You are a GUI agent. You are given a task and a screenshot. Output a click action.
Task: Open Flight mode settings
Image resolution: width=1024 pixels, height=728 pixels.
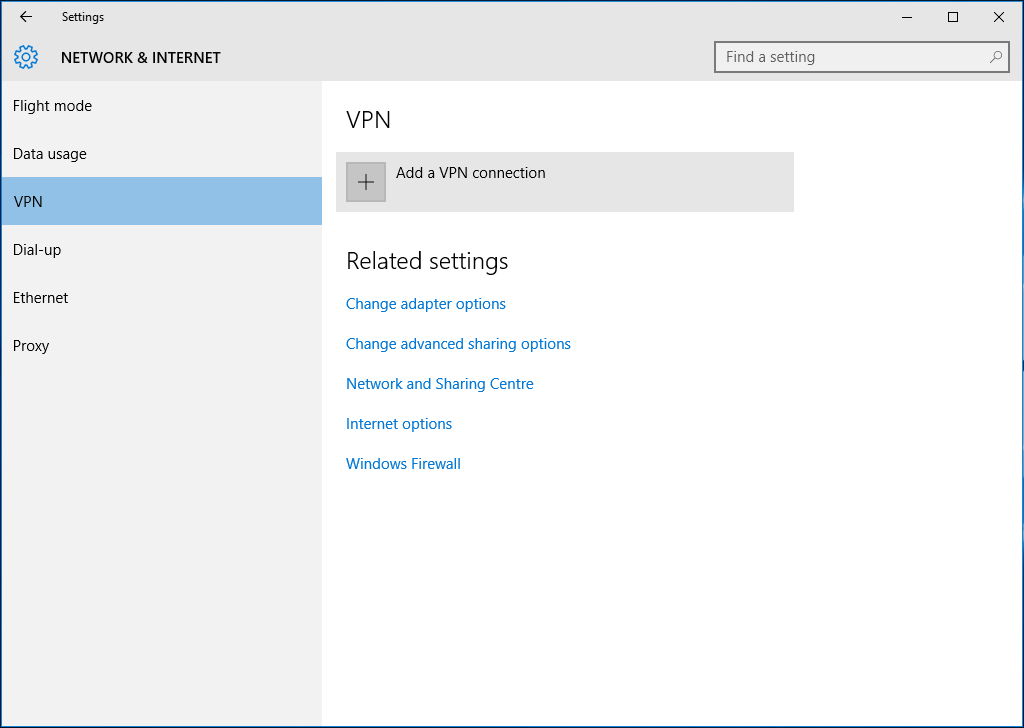point(52,105)
